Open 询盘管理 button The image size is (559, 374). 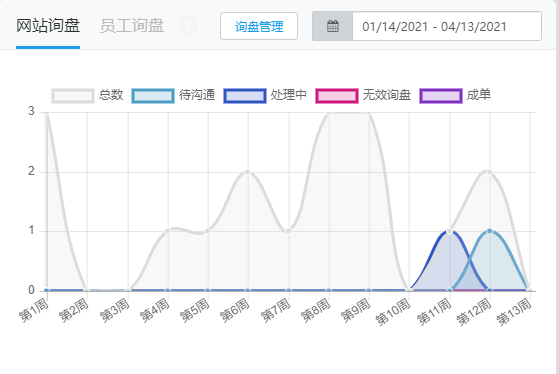259,26
